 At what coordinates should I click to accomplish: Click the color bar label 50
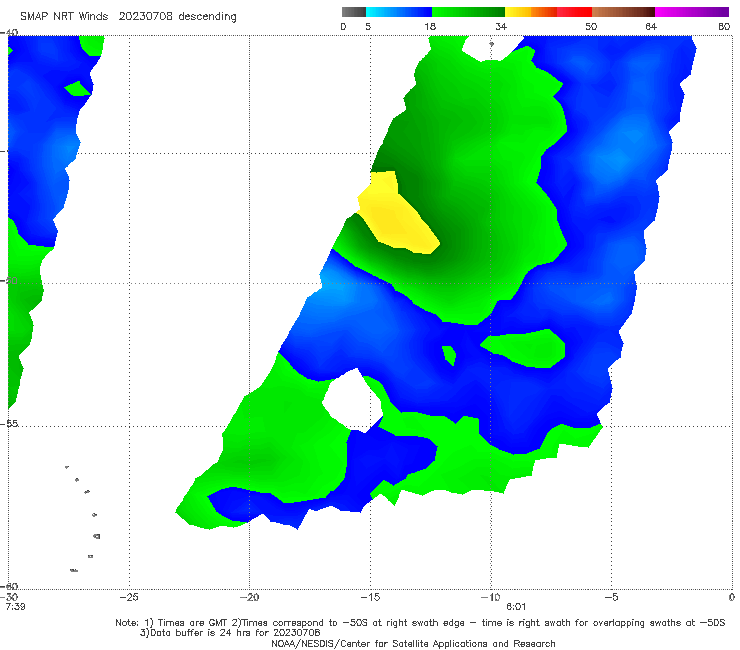point(591,26)
